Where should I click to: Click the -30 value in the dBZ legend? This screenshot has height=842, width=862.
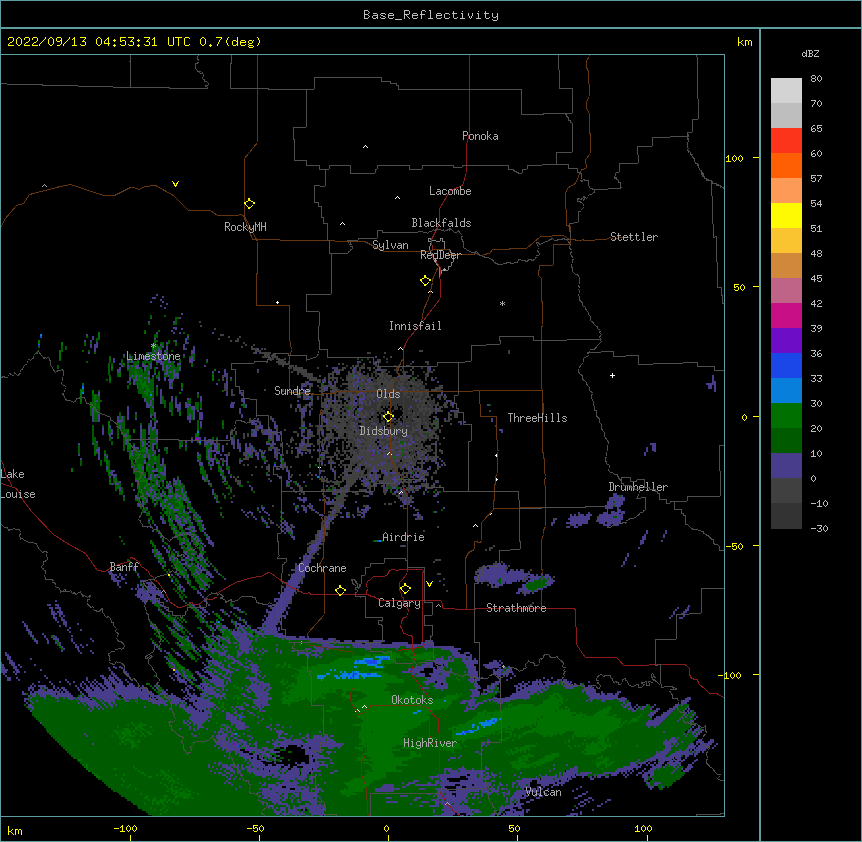pos(819,529)
